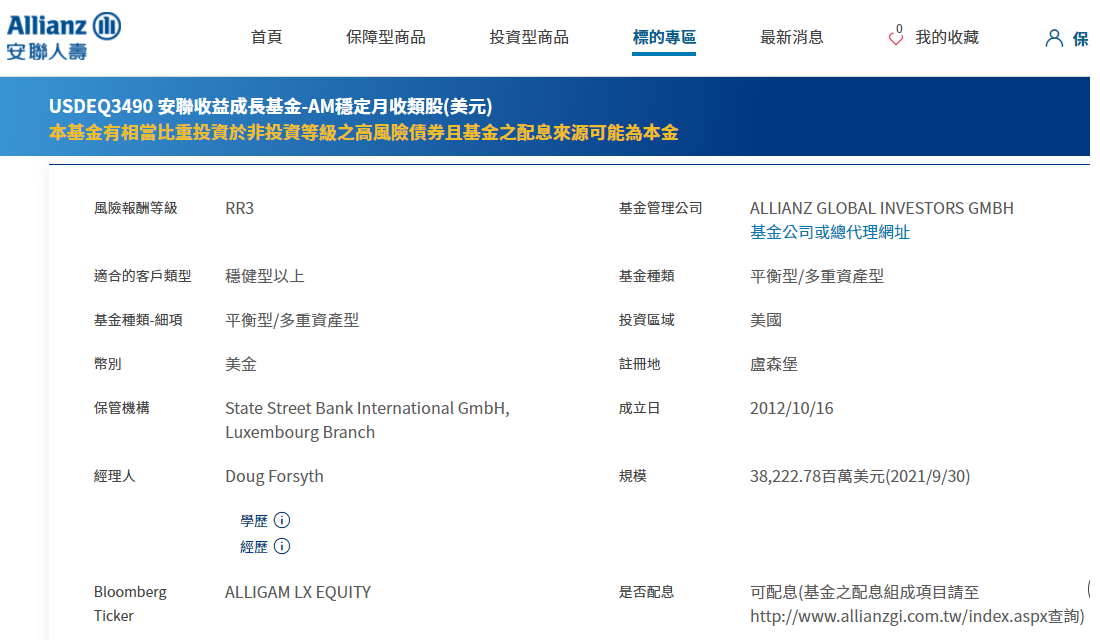Click the RR3 risk level value
1100x640 pixels.
pos(239,208)
